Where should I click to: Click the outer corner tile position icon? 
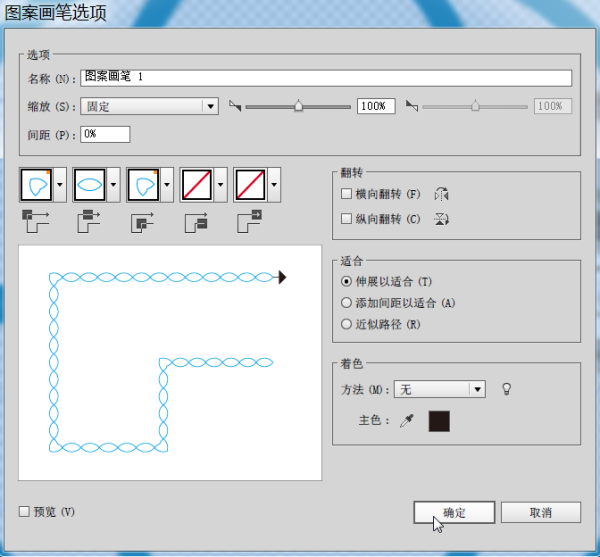(36, 221)
